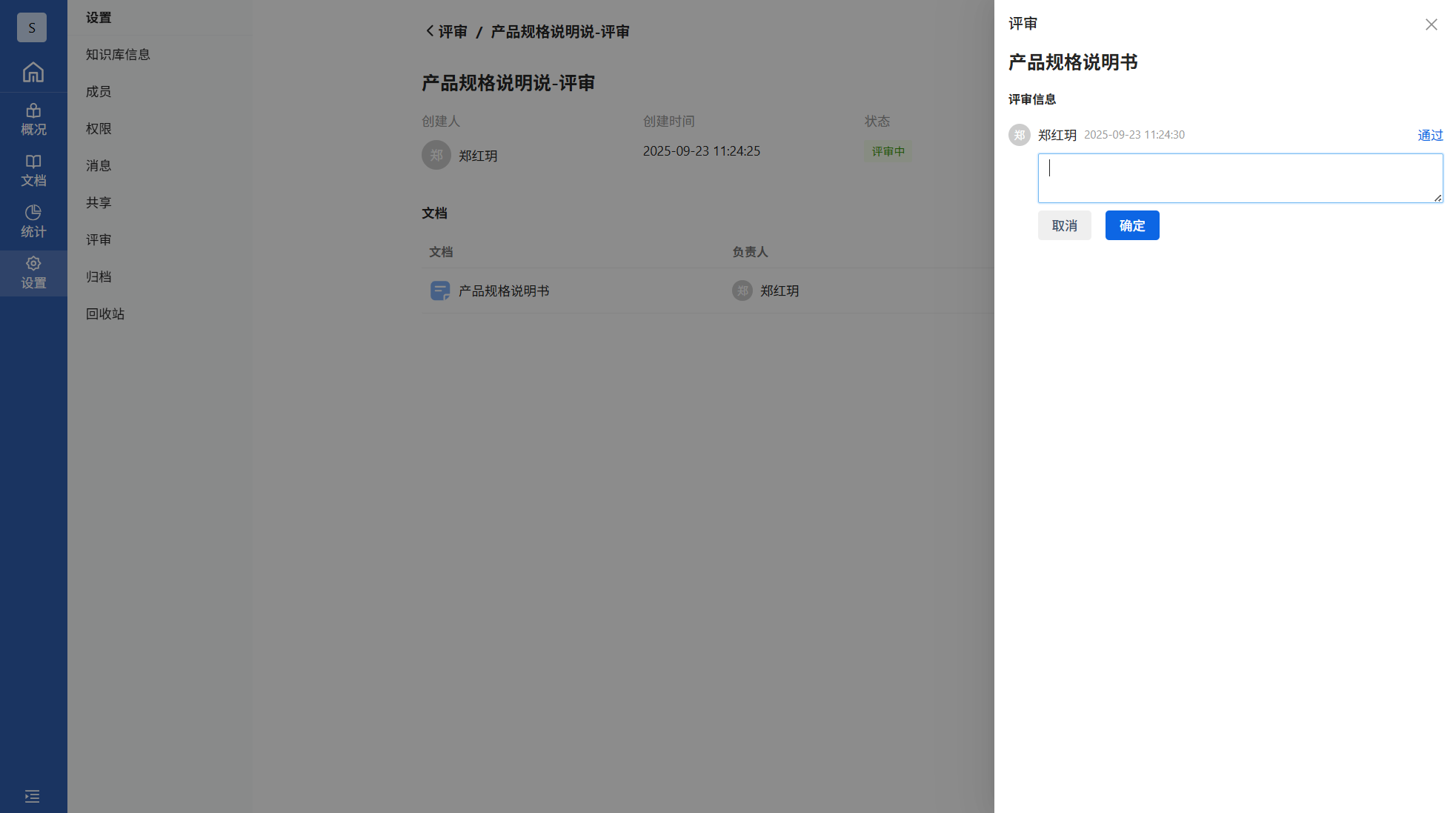This screenshot has width=1456, height=813.
Task: Select 归档 in settings menu
Action: (x=99, y=276)
